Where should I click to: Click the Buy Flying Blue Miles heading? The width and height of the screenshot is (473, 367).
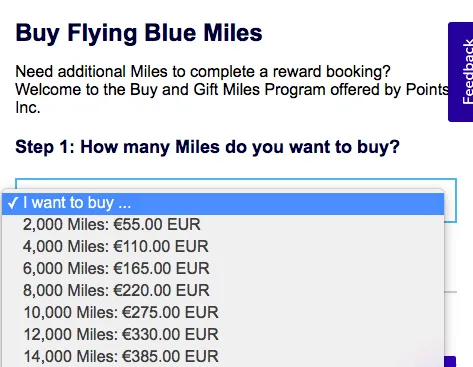[139, 33]
